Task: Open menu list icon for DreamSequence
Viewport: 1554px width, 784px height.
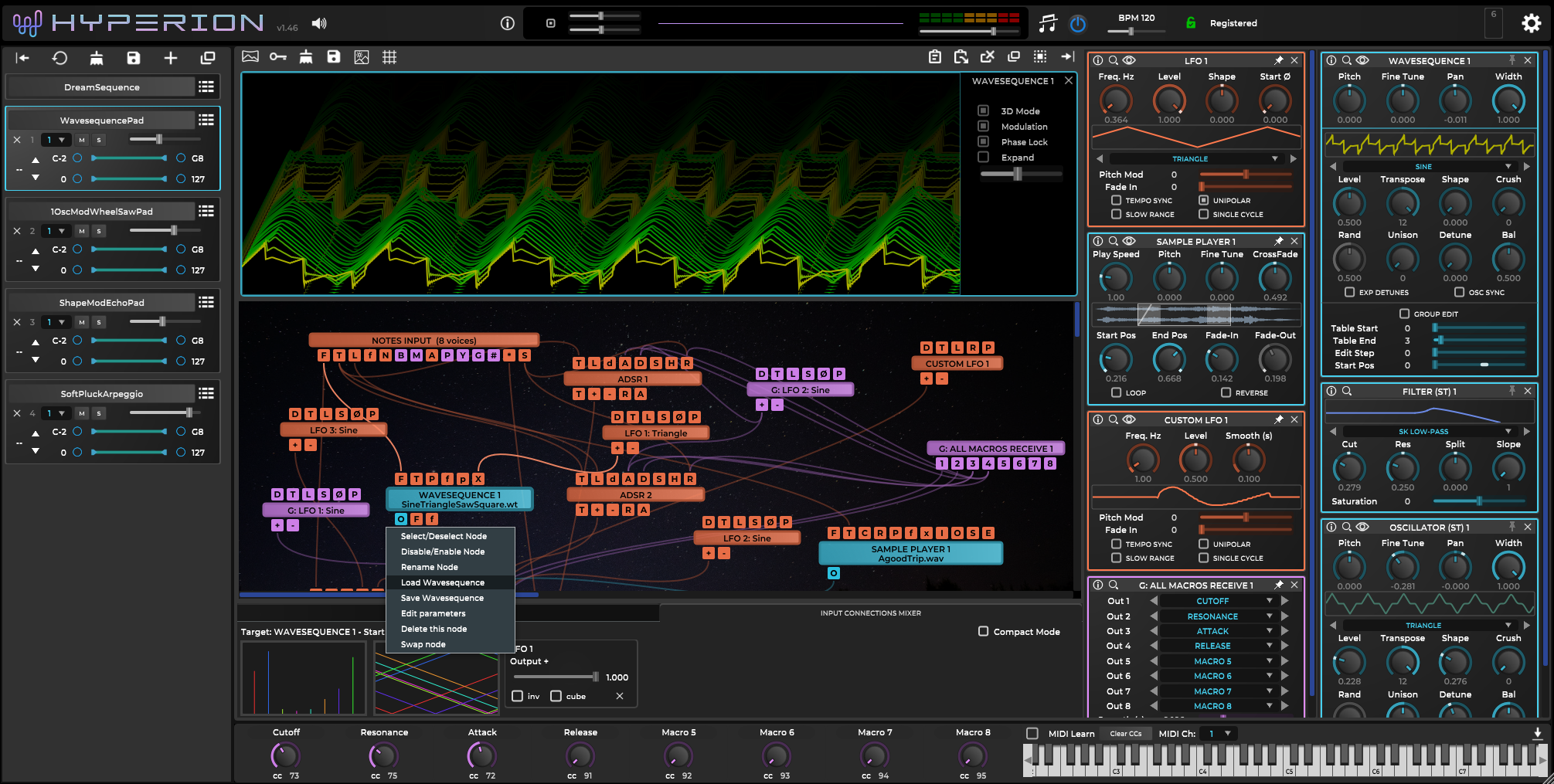Action: (206, 87)
